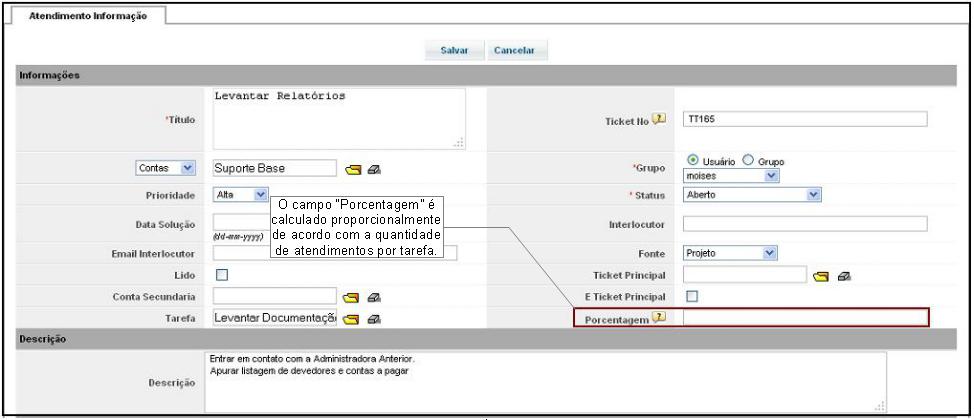Click into the Título text area
The width and height of the screenshot is (974, 420).
click(x=339, y=119)
